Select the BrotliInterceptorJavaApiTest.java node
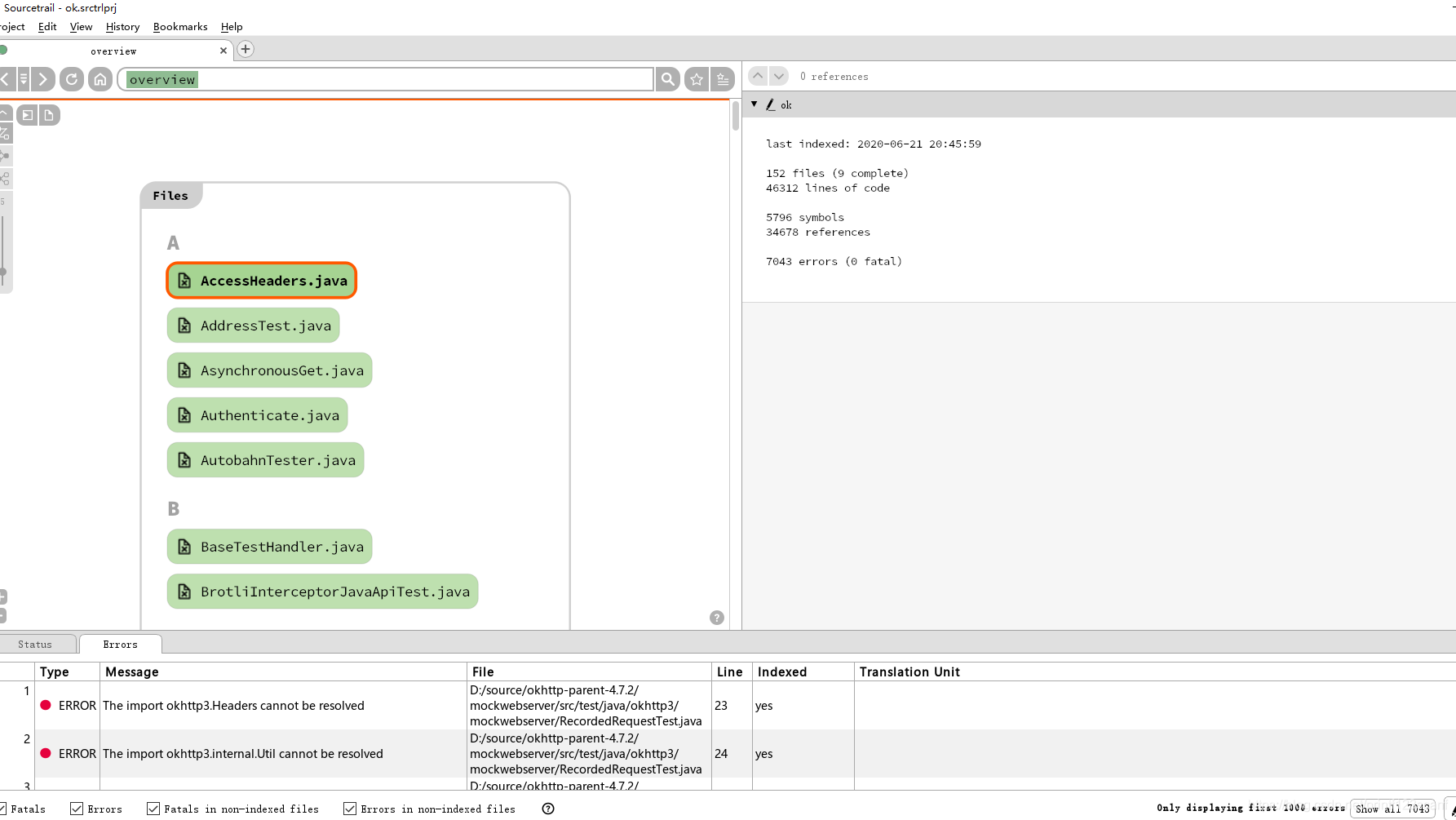 [x=323, y=592]
